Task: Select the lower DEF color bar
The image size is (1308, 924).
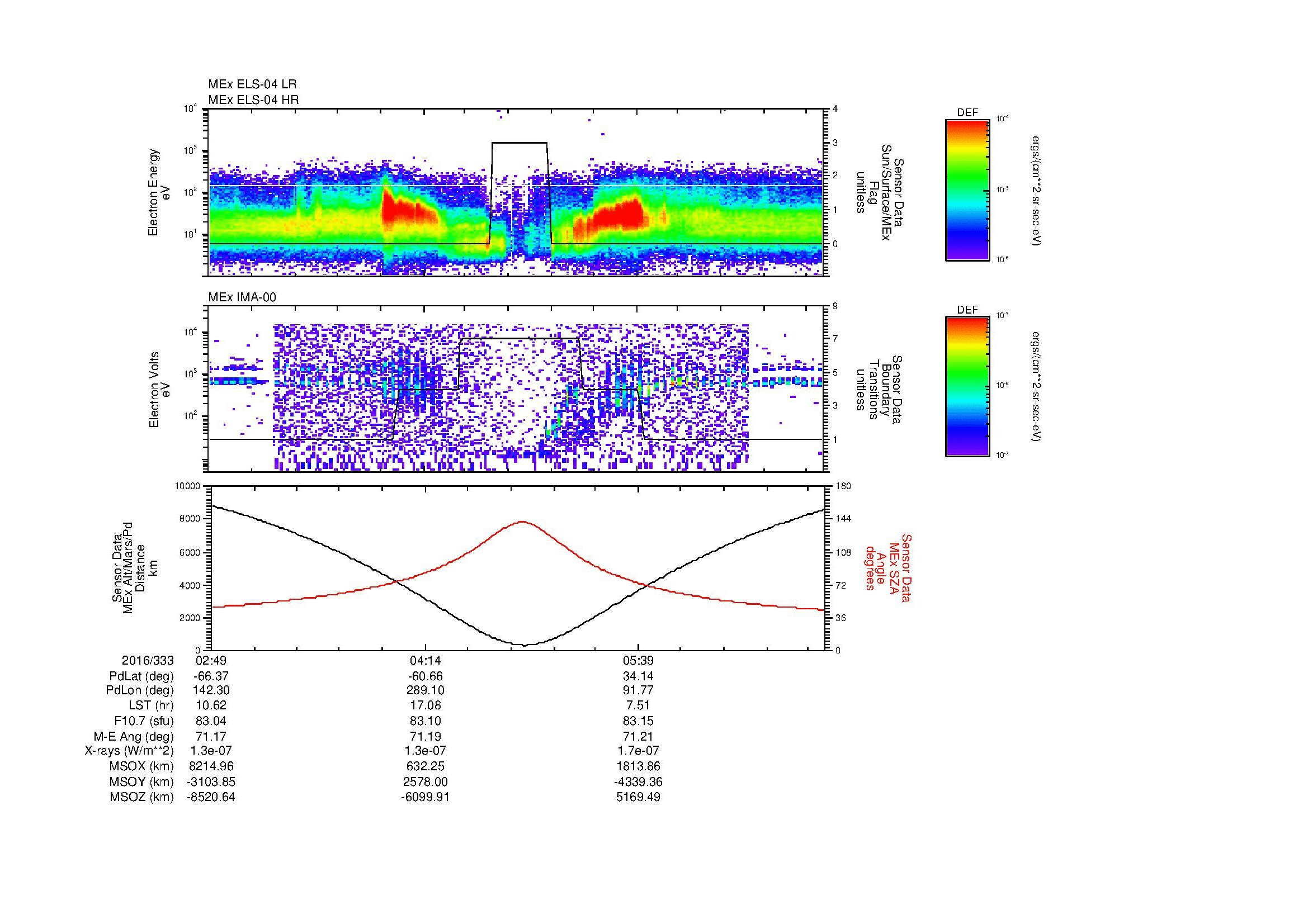Action: (x=967, y=387)
